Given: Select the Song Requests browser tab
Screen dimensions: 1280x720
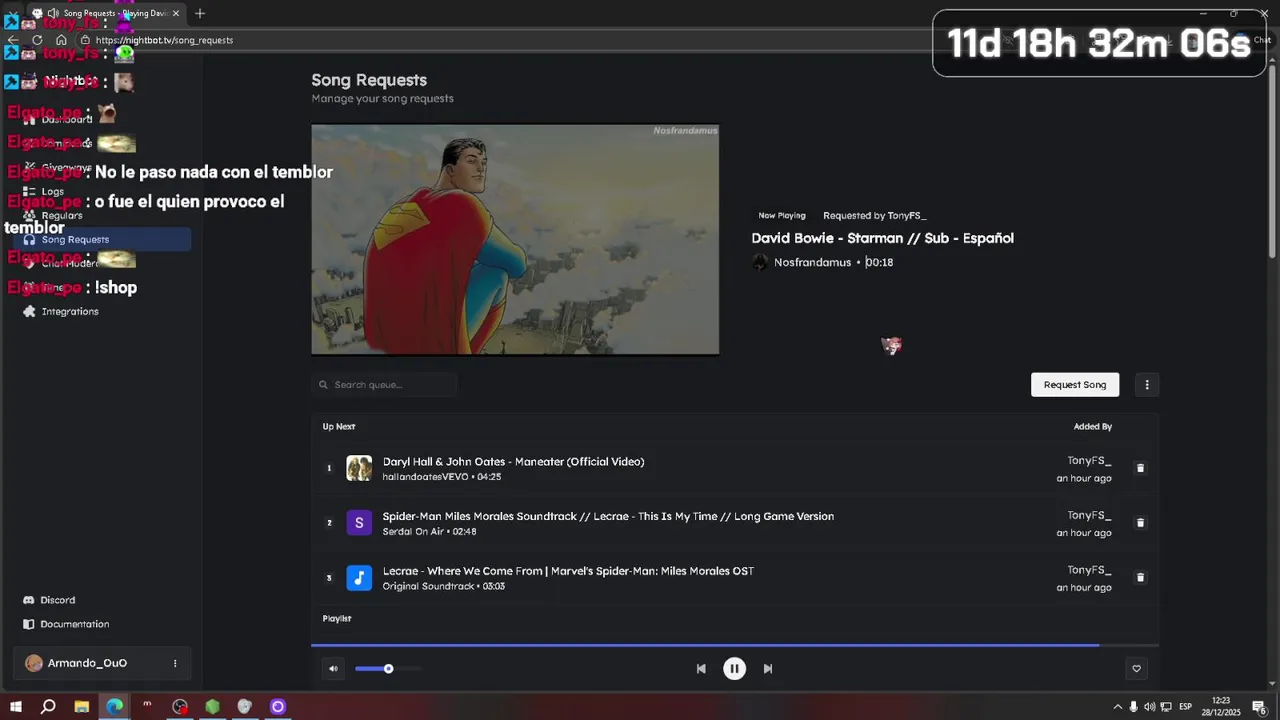Looking at the screenshot, I should (x=107, y=13).
